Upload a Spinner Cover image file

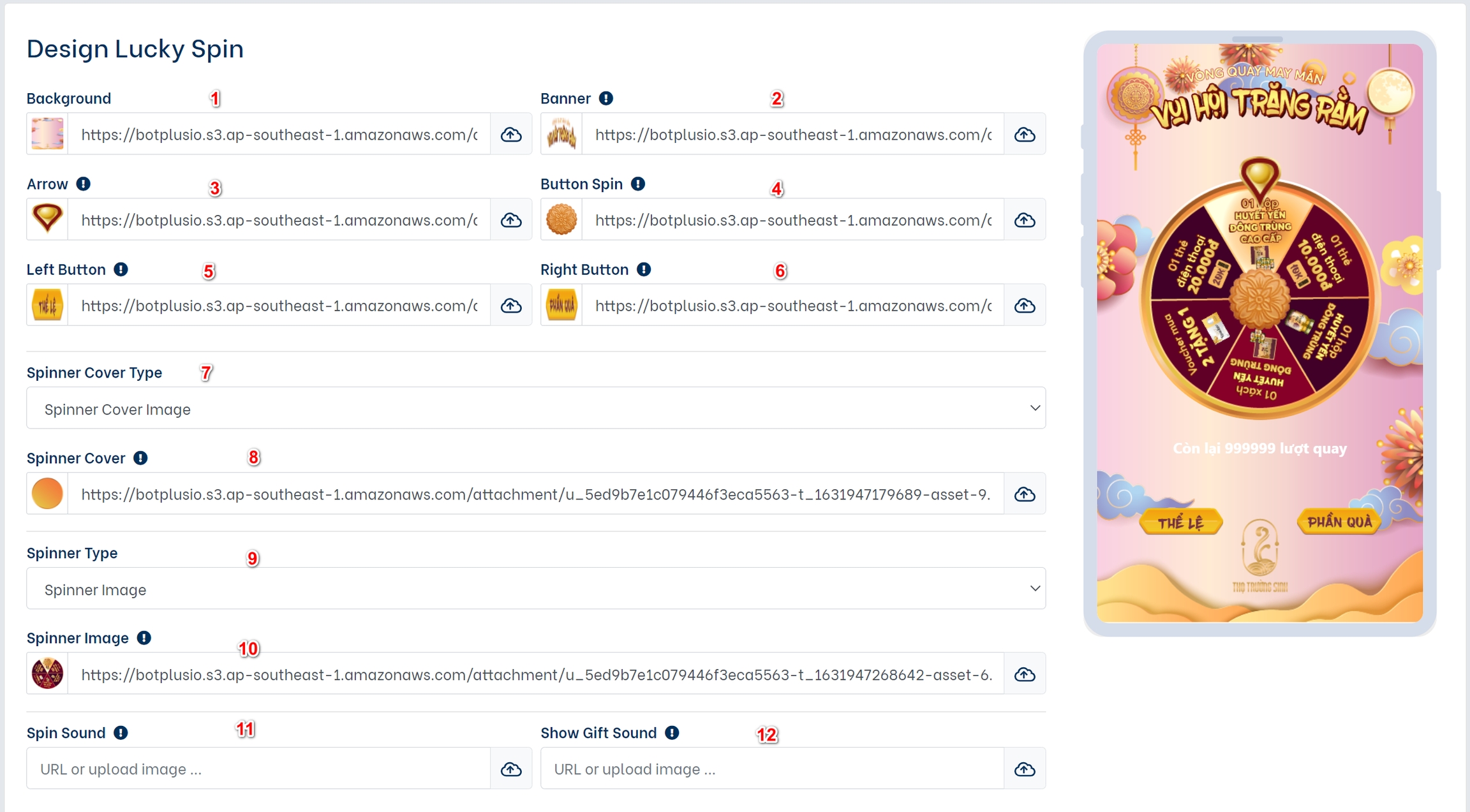(1024, 494)
